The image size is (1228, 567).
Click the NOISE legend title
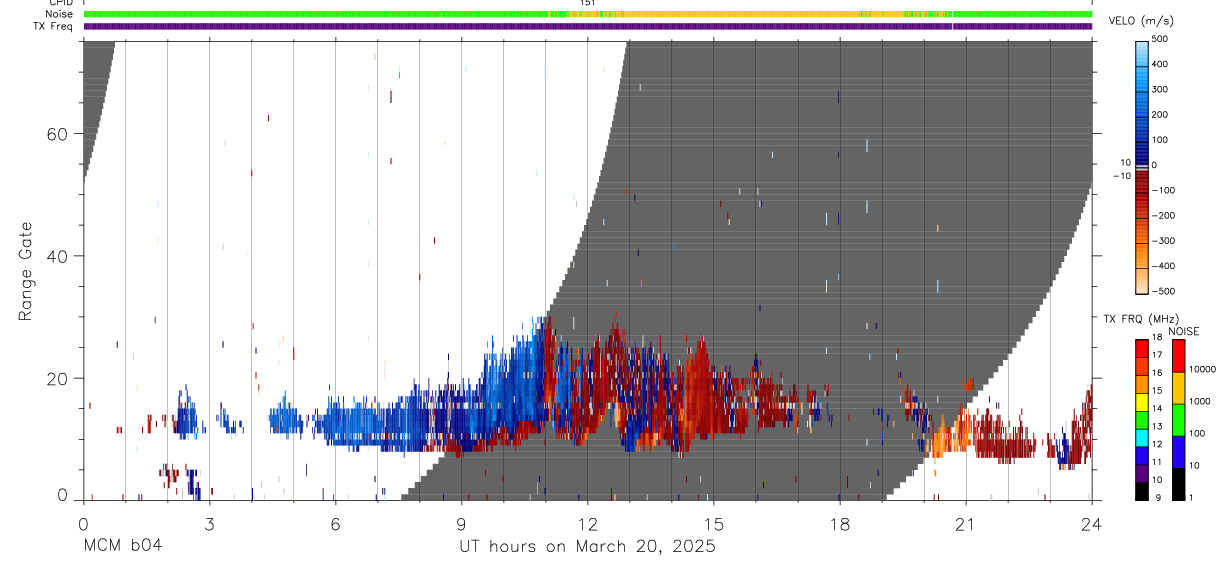pyautogui.click(x=1184, y=331)
